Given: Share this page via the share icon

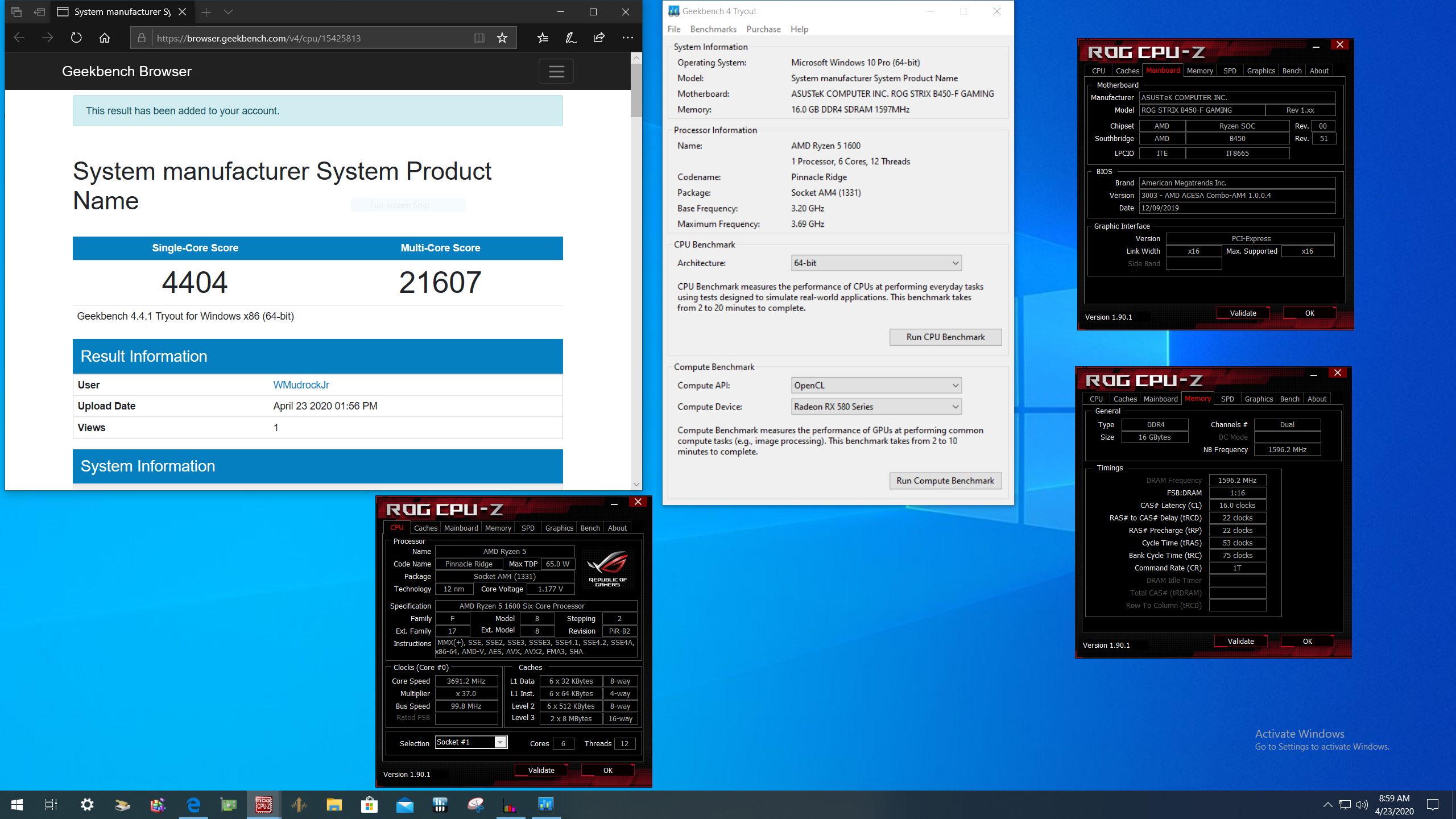Looking at the screenshot, I should point(599,38).
